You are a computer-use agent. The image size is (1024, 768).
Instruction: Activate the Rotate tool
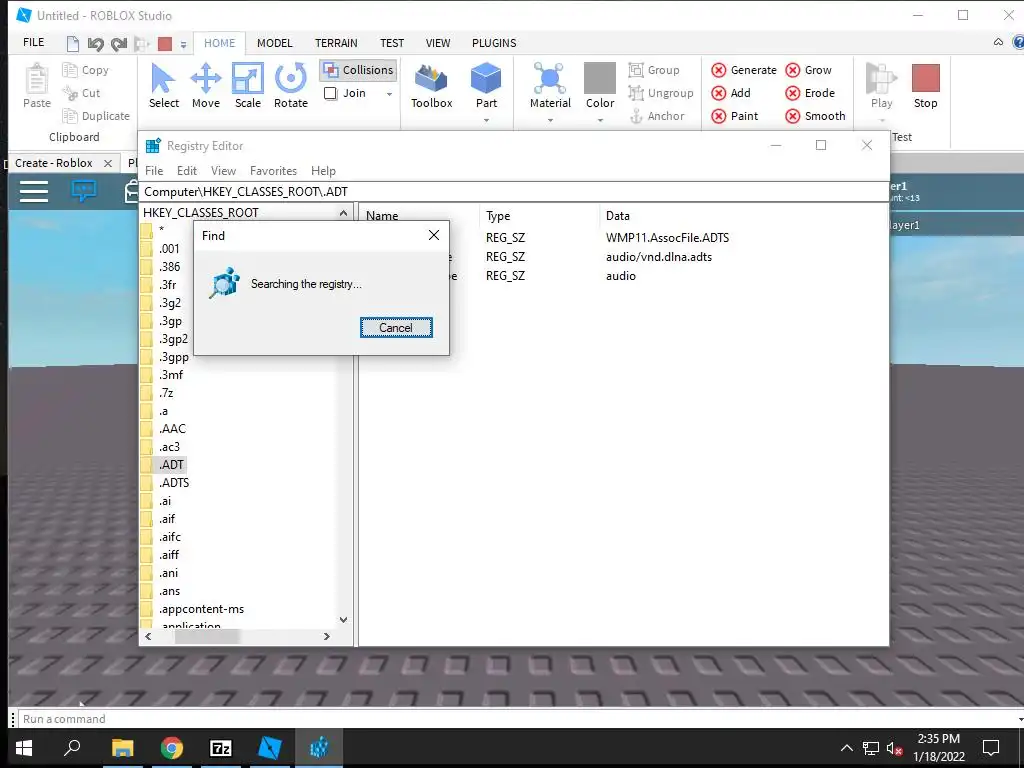[291, 86]
